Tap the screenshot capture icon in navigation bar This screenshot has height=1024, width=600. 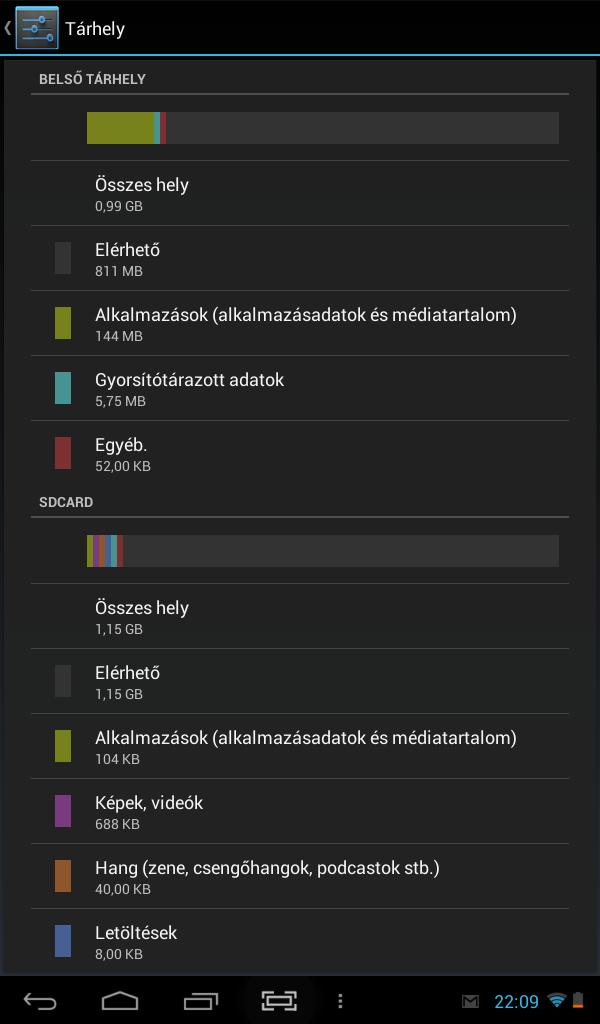(x=279, y=1000)
